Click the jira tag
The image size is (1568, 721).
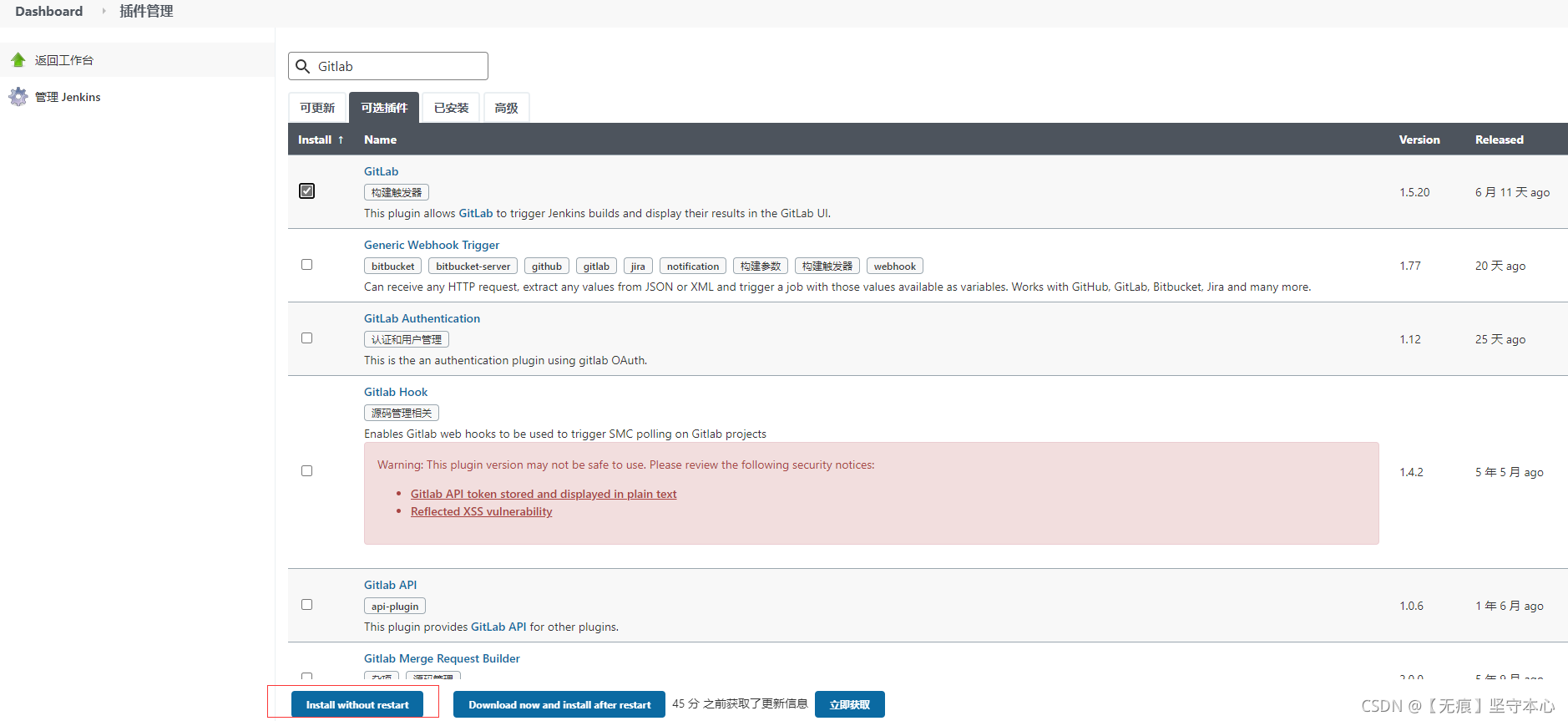(x=638, y=266)
